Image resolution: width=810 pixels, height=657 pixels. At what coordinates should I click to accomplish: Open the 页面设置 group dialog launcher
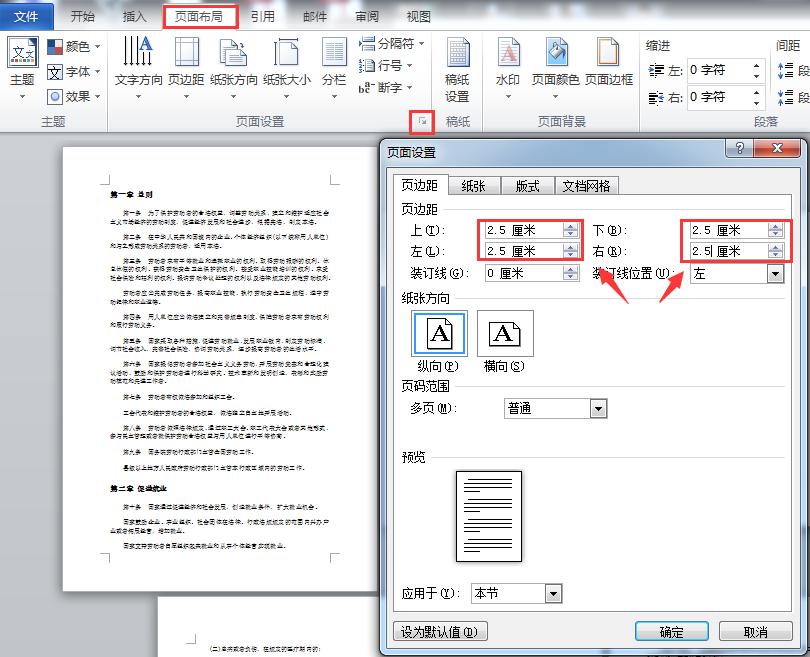point(424,121)
